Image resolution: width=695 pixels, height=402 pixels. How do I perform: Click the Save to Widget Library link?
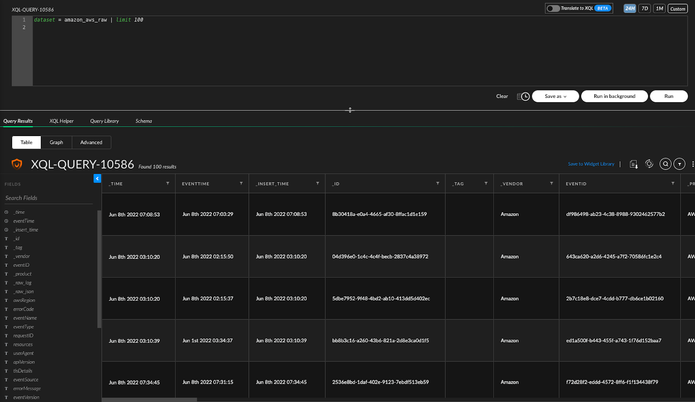coord(589,163)
